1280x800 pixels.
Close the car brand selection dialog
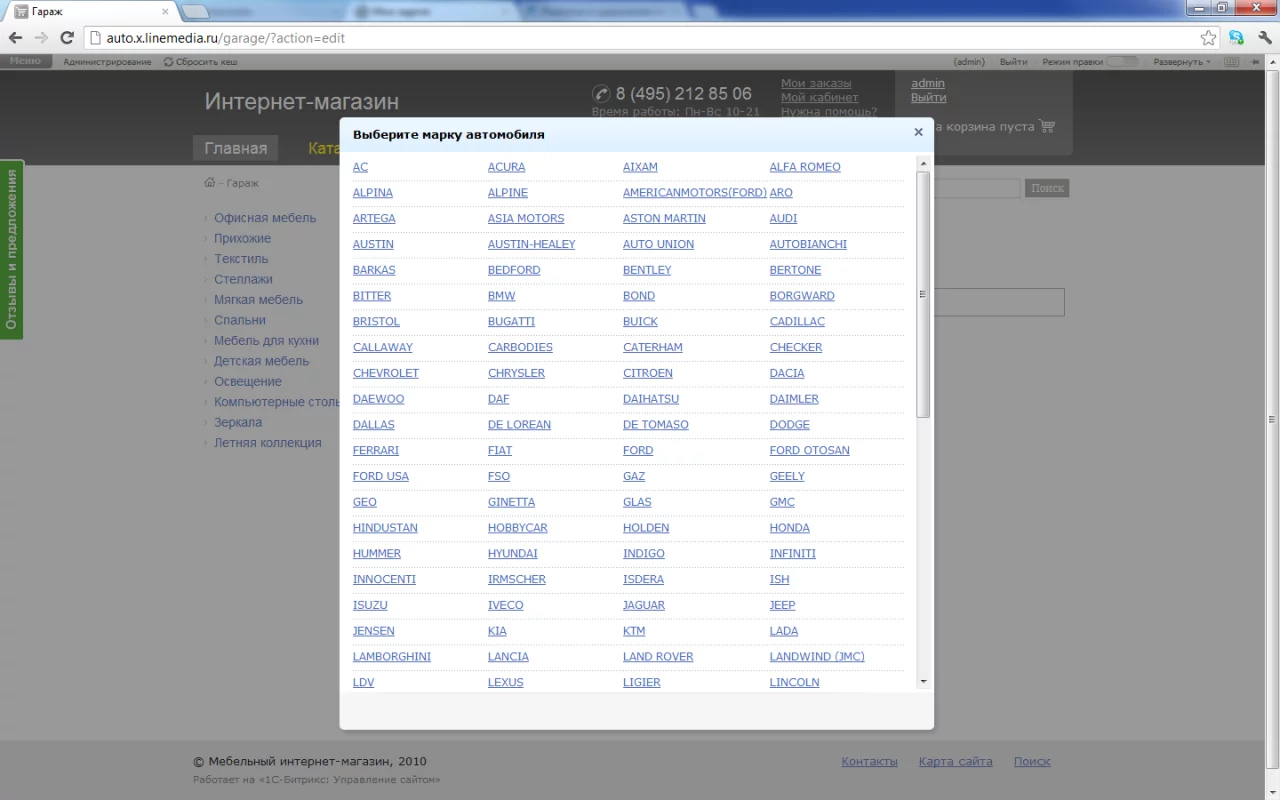click(918, 132)
